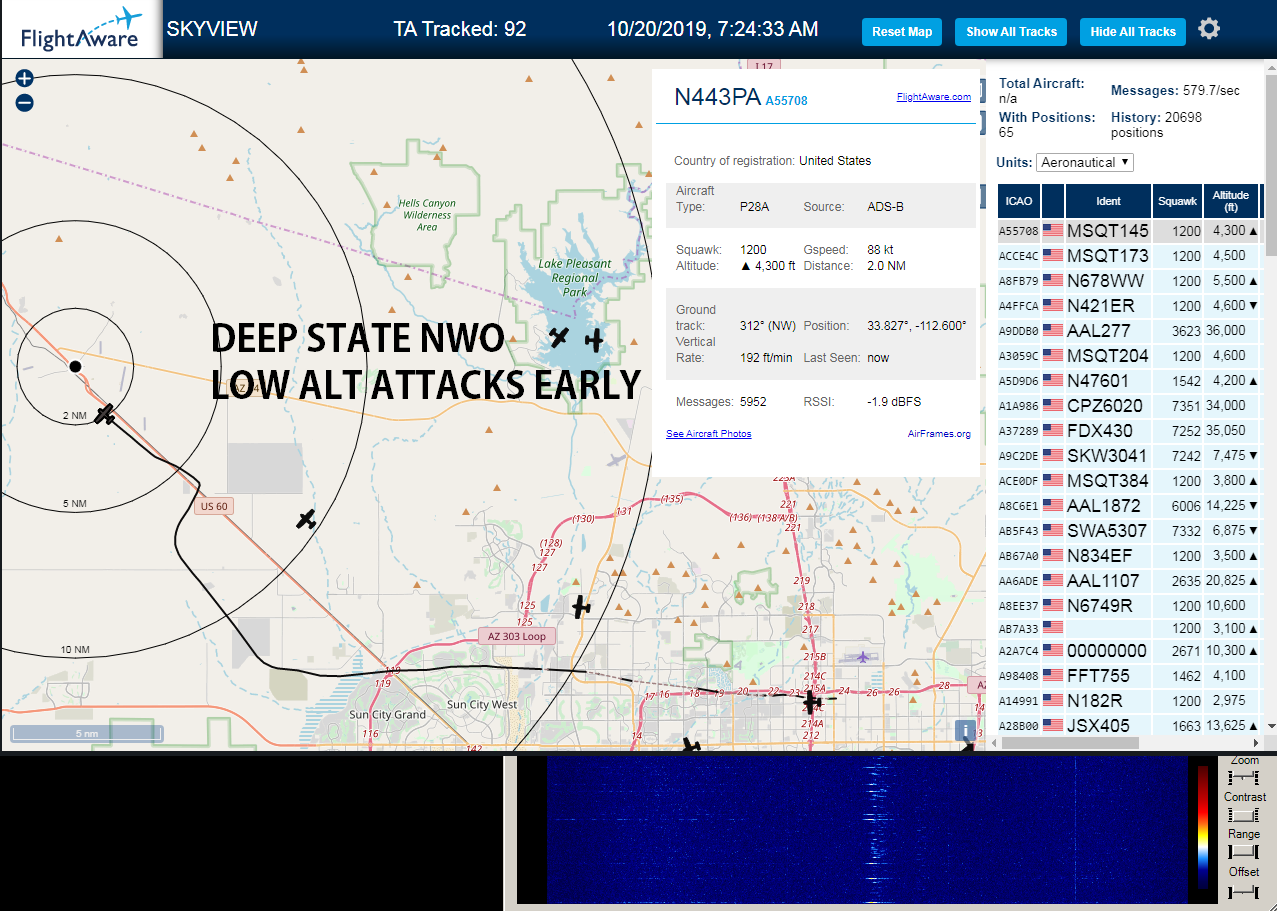Open the FlightAware.com link in aircraft panel
Viewport: 1277px width, 911px height.
tap(934, 97)
